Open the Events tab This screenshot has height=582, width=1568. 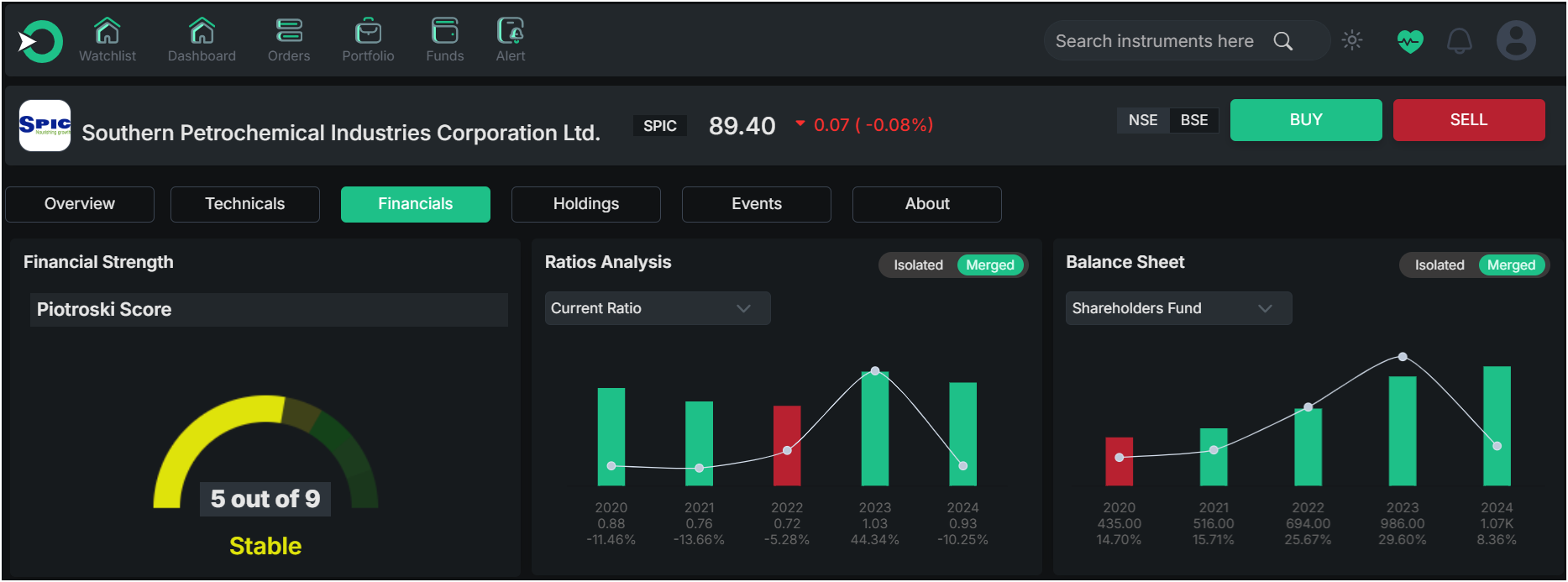click(757, 204)
